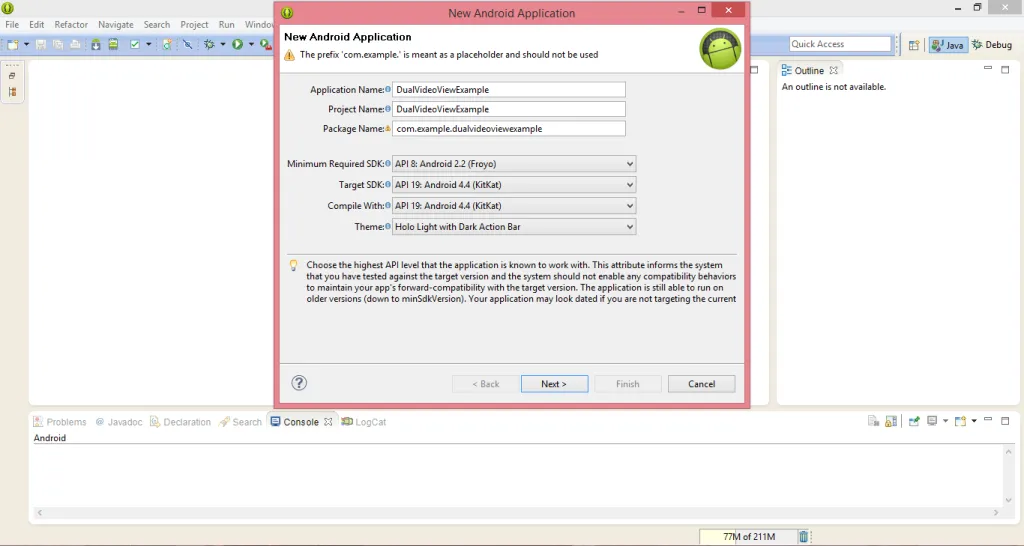Viewport: 1024px width, 546px height.
Task: Open the Refactor menu
Action: (x=71, y=24)
